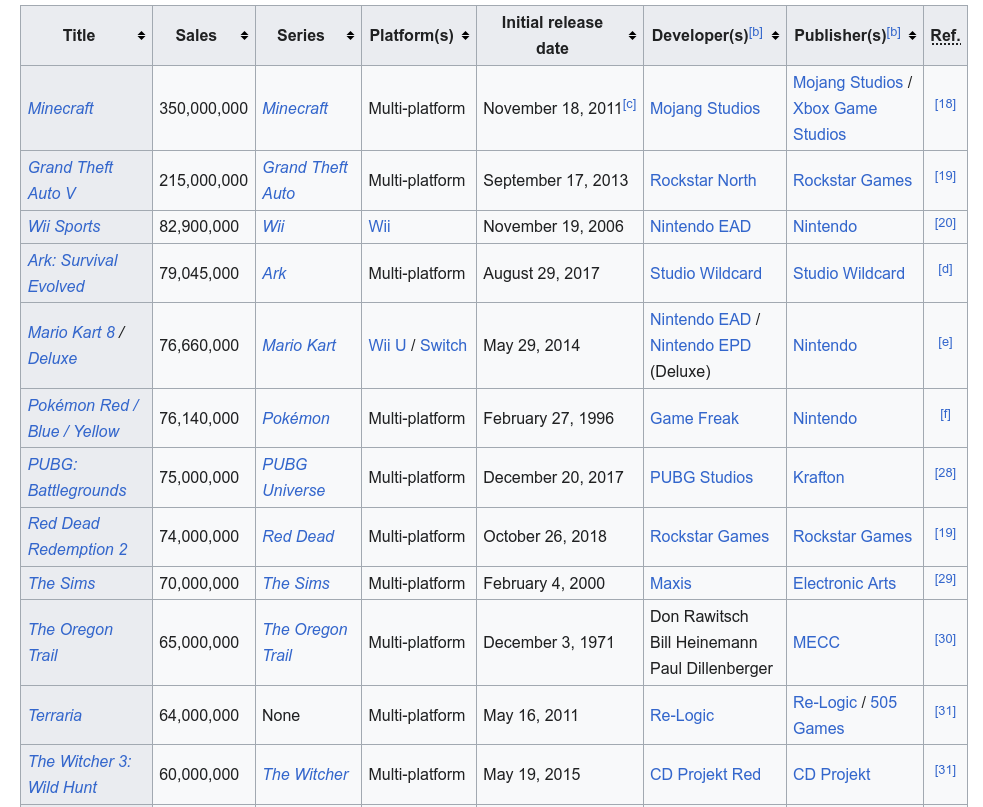The width and height of the screenshot is (983, 807).
Task: Open footnote [b] beside Developer(s) header
Action: (755, 32)
